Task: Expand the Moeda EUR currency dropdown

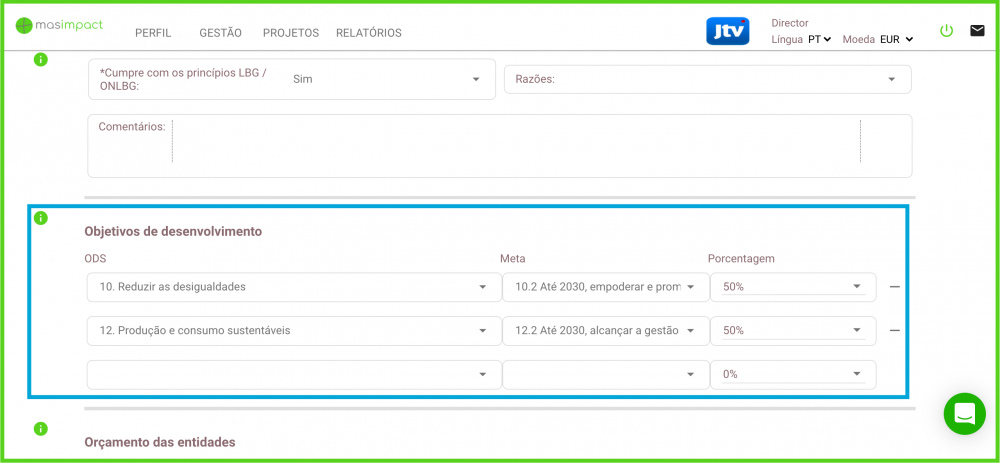Action: point(896,40)
